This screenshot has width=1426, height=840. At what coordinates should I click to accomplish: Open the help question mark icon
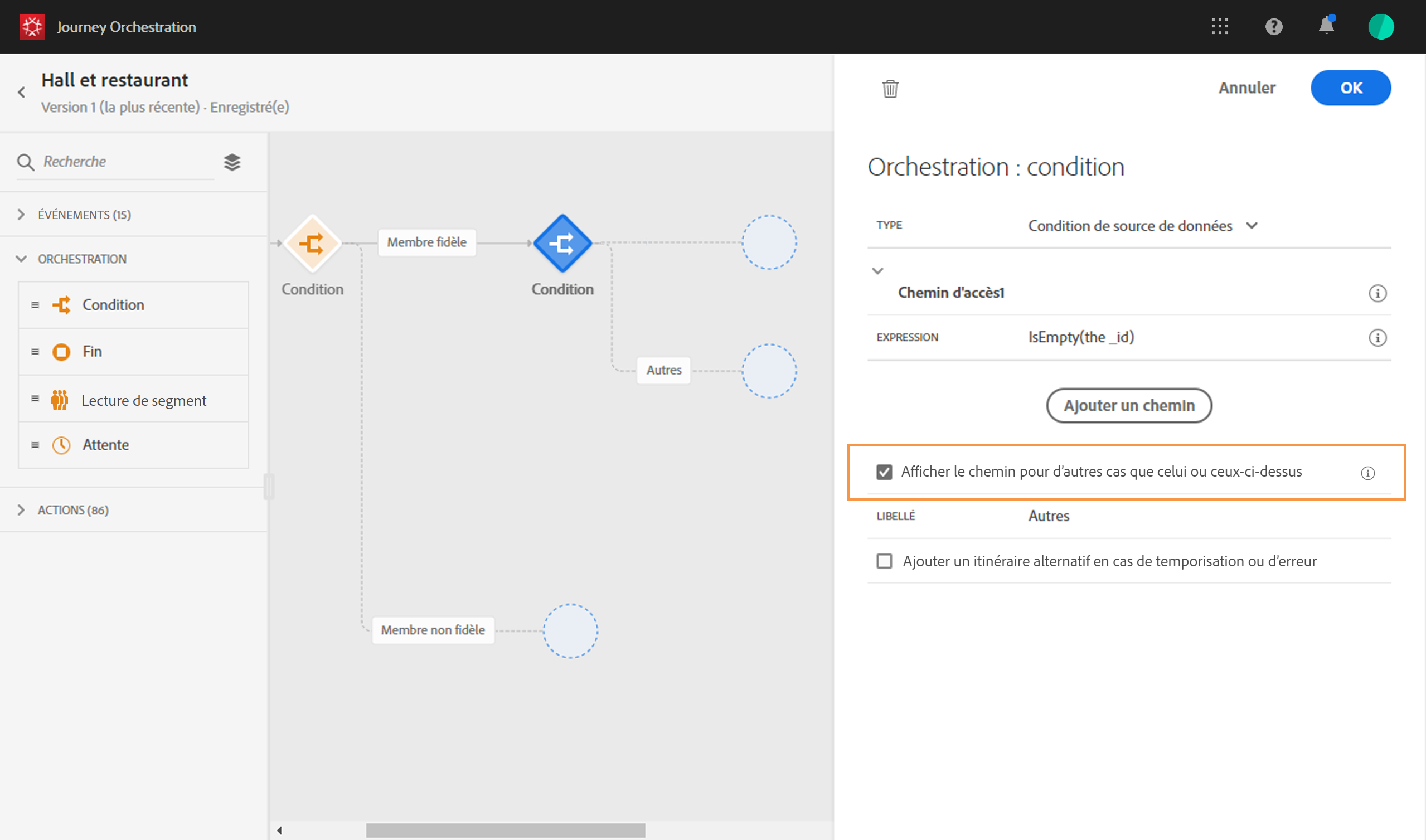click(1273, 27)
